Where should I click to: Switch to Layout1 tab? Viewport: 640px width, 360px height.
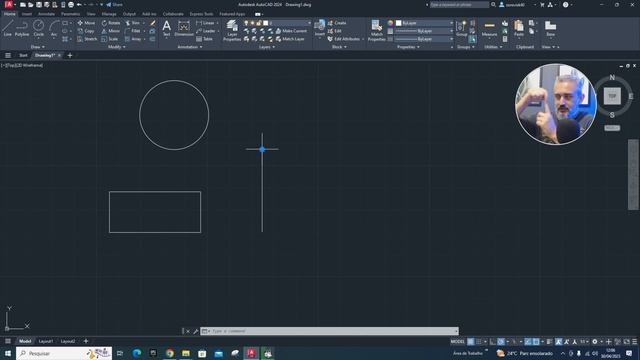[46, 341]
